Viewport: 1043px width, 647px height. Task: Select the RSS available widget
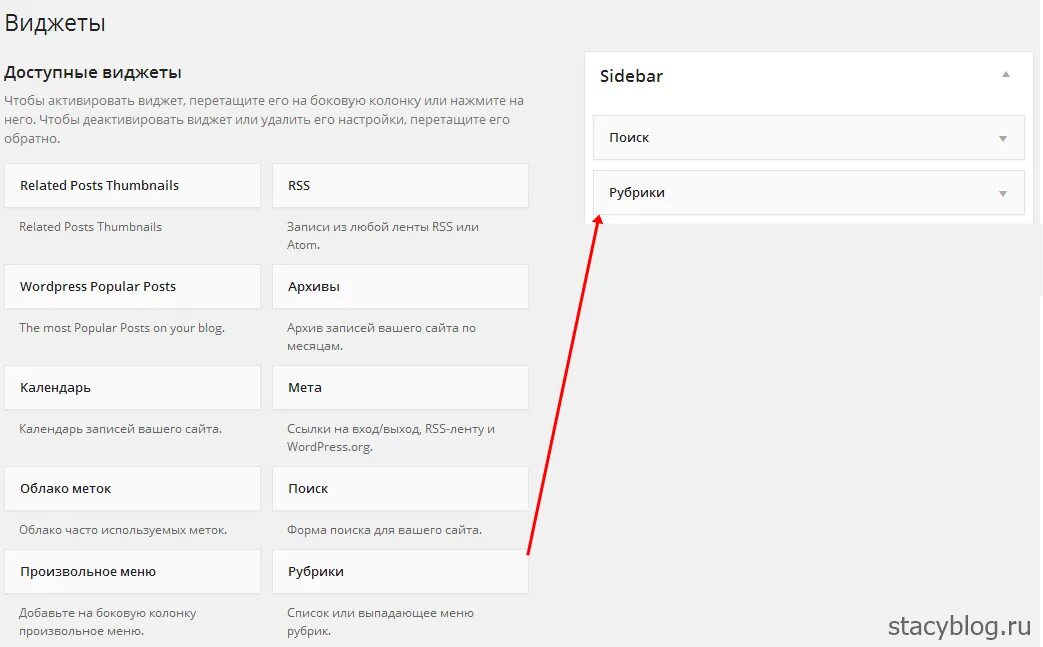[x=400, y=186]
